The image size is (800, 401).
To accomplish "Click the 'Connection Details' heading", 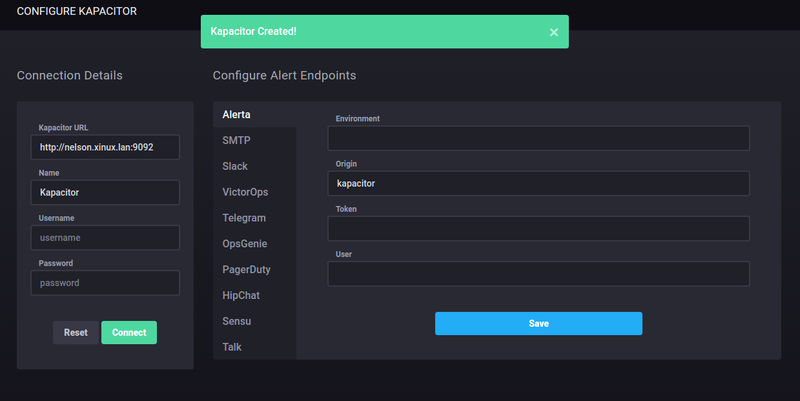I will pos(69,76).
